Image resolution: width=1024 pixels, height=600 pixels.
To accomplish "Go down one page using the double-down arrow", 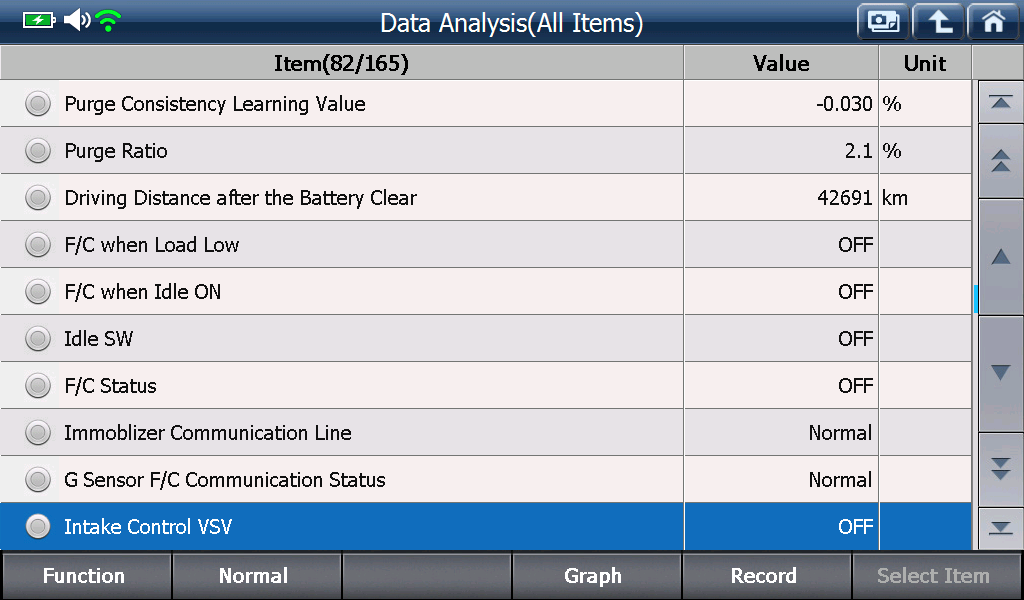I will (x=1000, y=469).
